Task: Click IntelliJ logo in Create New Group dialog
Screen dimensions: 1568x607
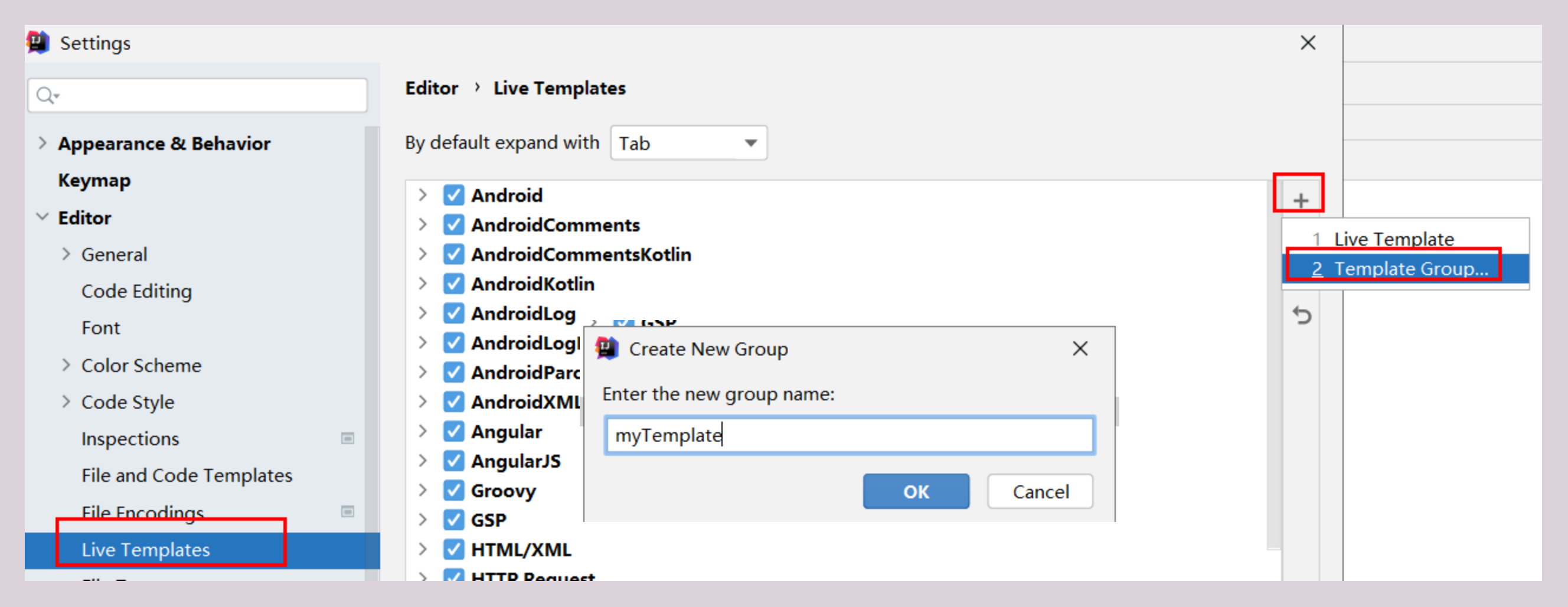Action: point(606,349)
